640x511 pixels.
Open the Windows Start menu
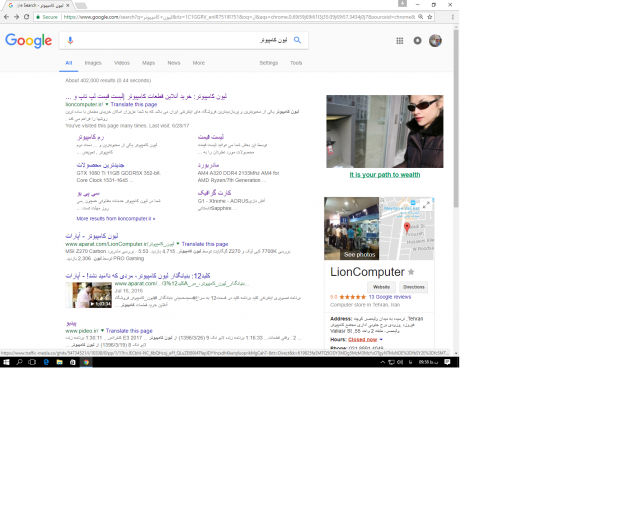[6, 362]
